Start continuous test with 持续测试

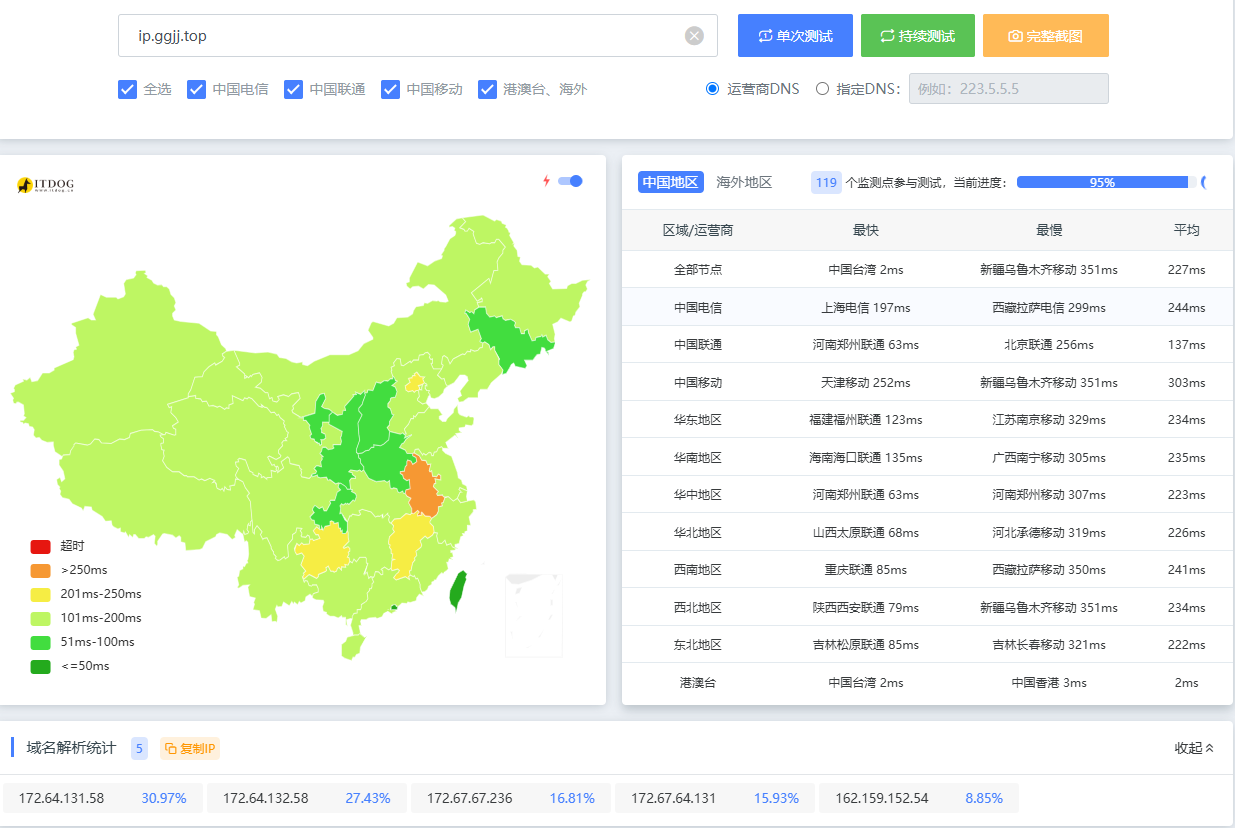click(917, 36)
